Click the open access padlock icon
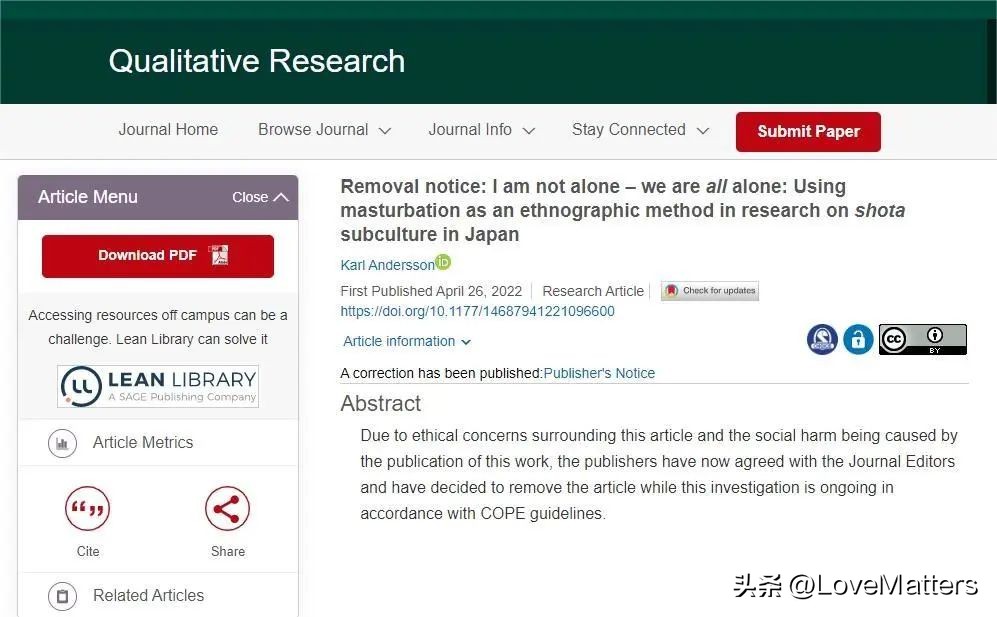 click(858, 339)
